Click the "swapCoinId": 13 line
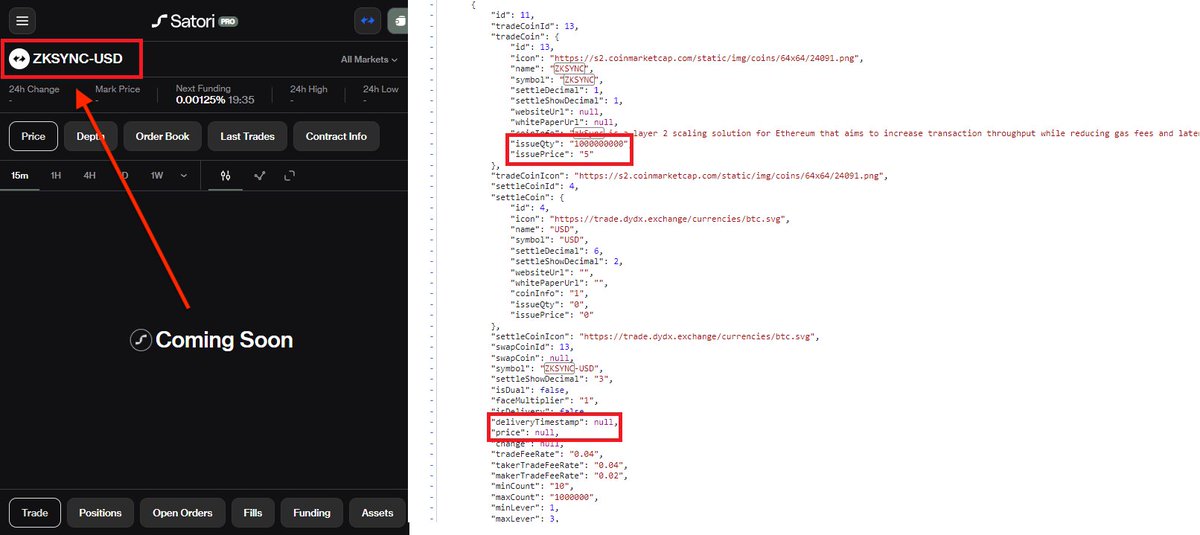This screenshot has width=1200, height=535. 532,348
